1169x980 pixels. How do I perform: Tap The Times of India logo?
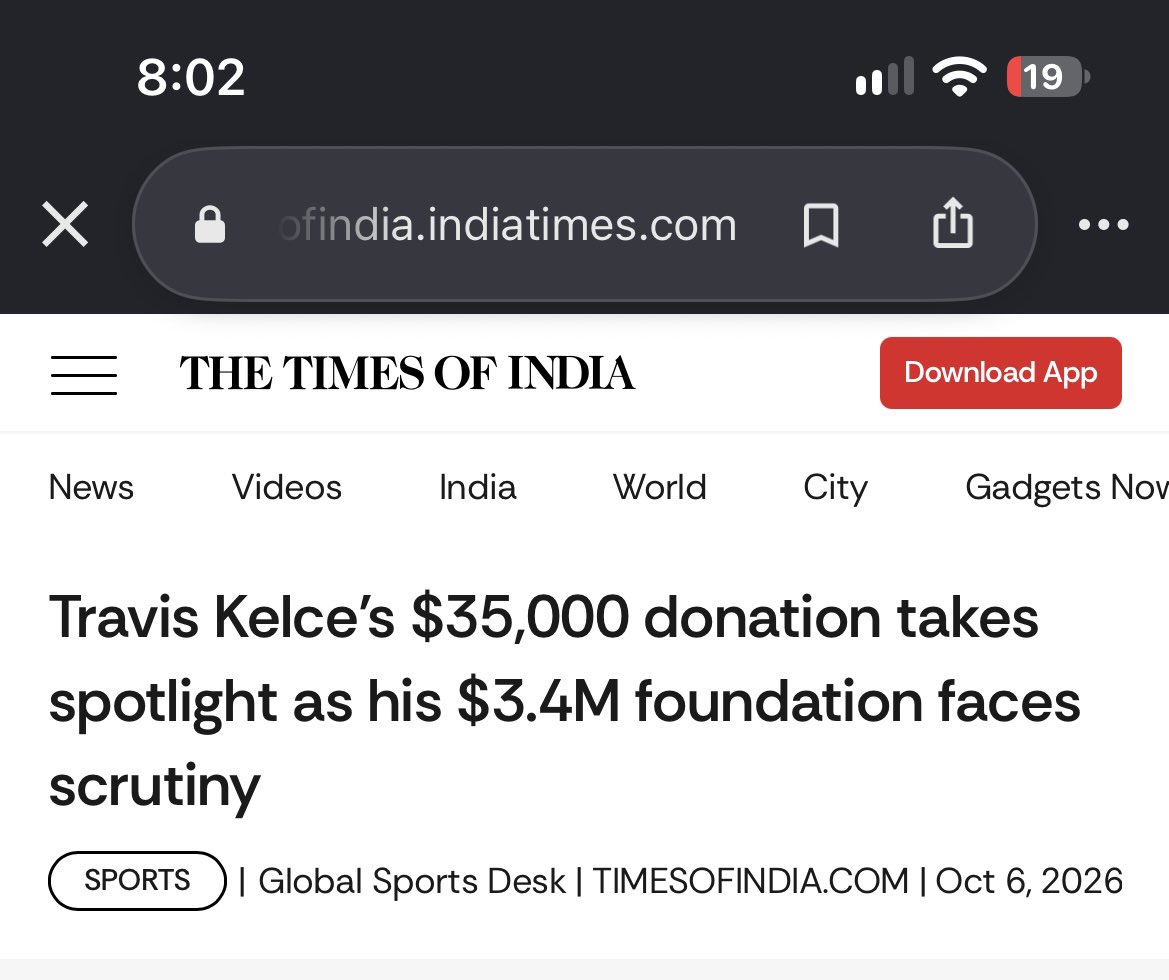click(406, 373)
